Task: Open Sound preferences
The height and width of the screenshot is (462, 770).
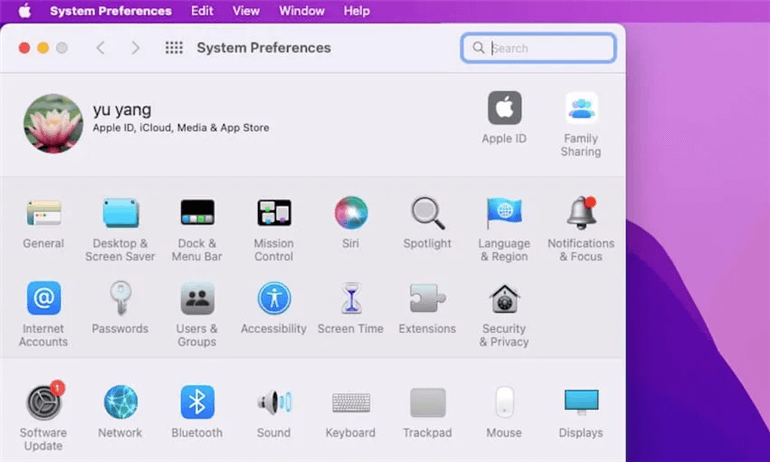Action: (x=274, y=402)
